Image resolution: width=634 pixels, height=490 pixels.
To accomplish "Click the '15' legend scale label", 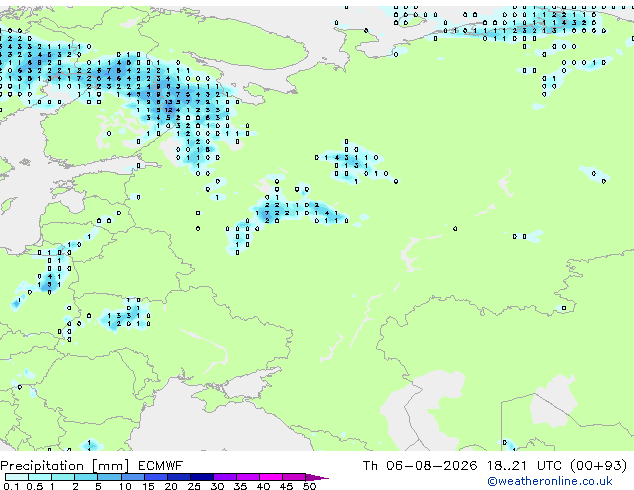I will tap(148, 486).
